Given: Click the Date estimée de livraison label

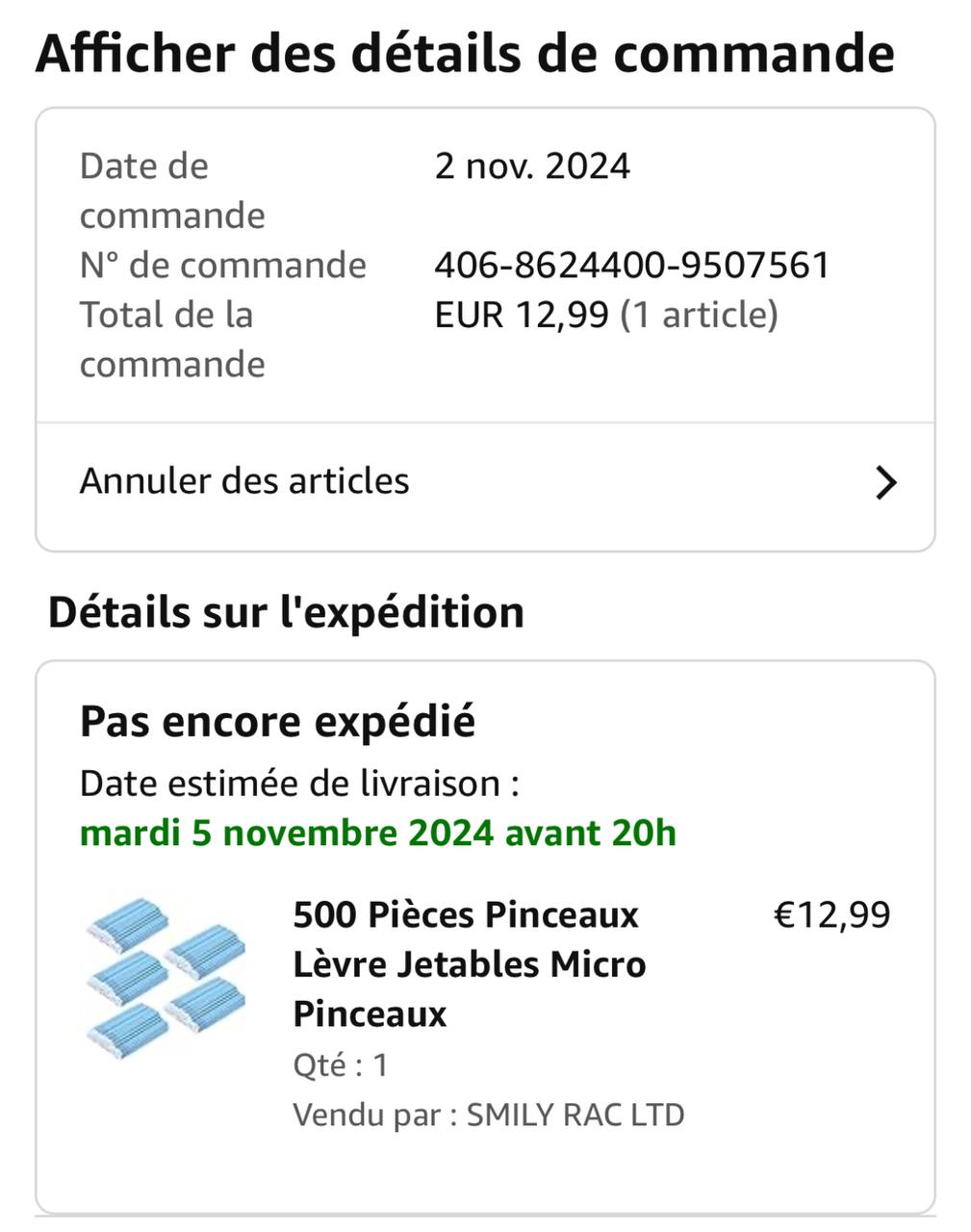Looking at the screenshot, I should [x=299, y=783].
